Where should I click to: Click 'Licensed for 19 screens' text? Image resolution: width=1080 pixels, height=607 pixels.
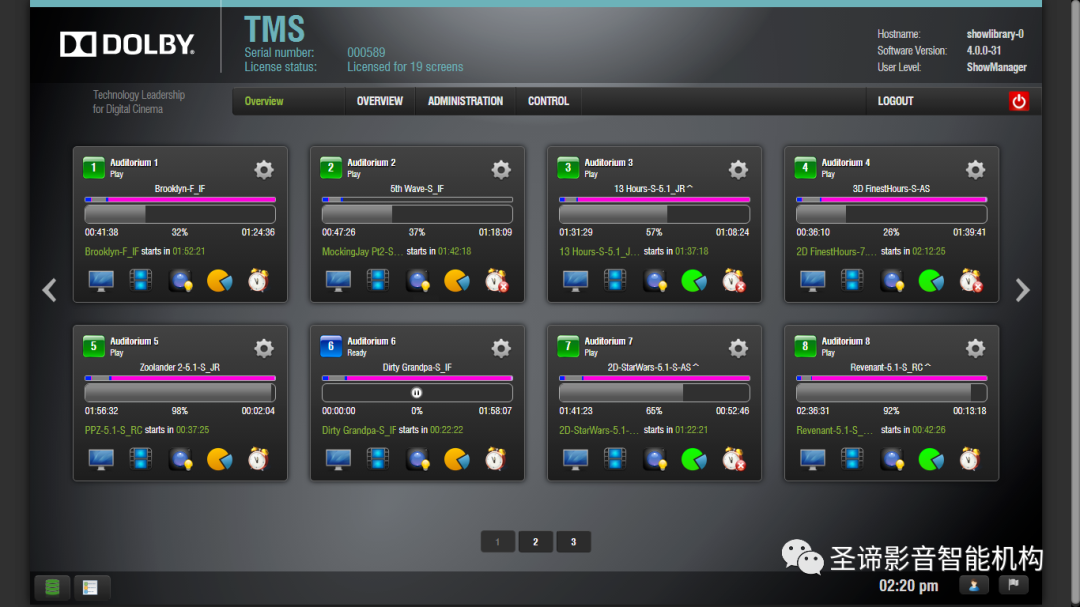click(x=405, y=67)
